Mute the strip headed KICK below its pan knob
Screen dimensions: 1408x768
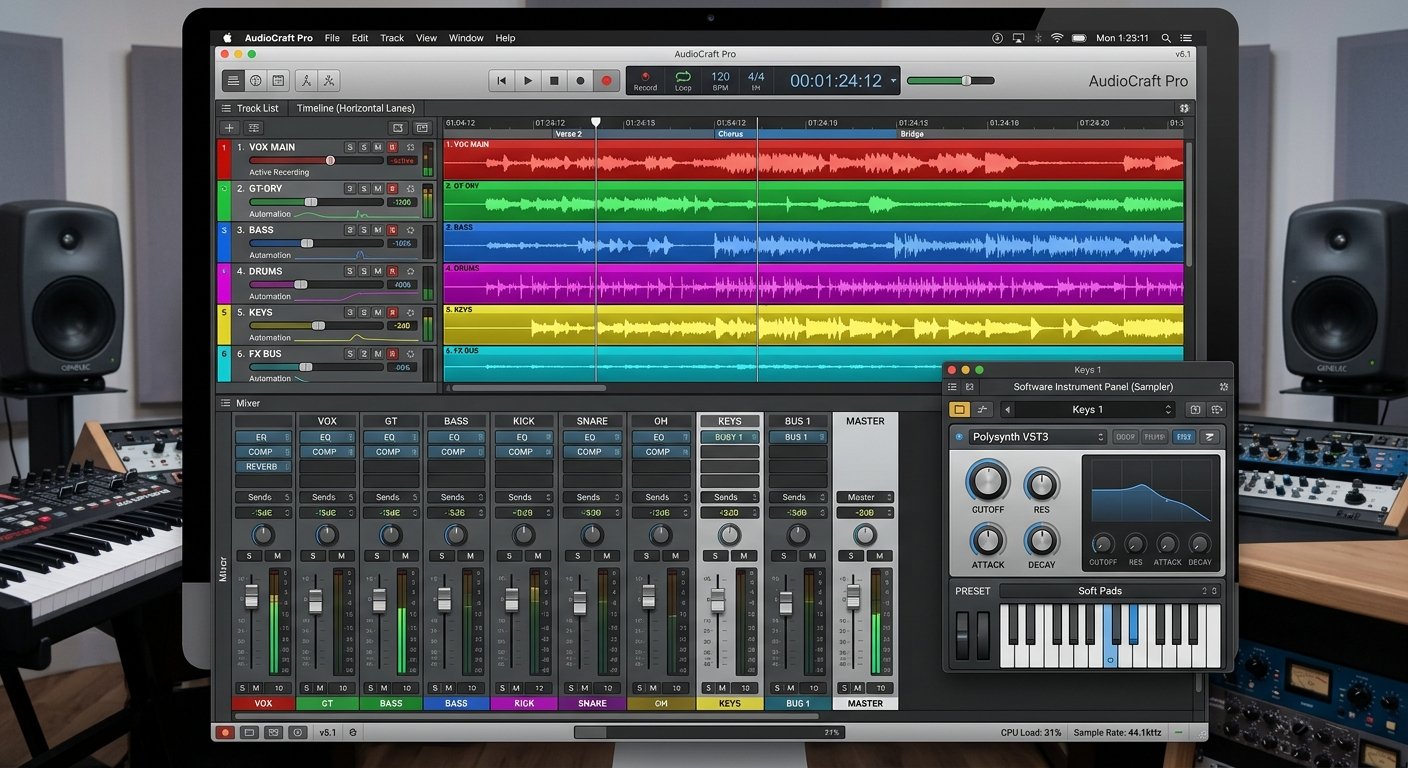pyautogui.click(x=537, y=556)
